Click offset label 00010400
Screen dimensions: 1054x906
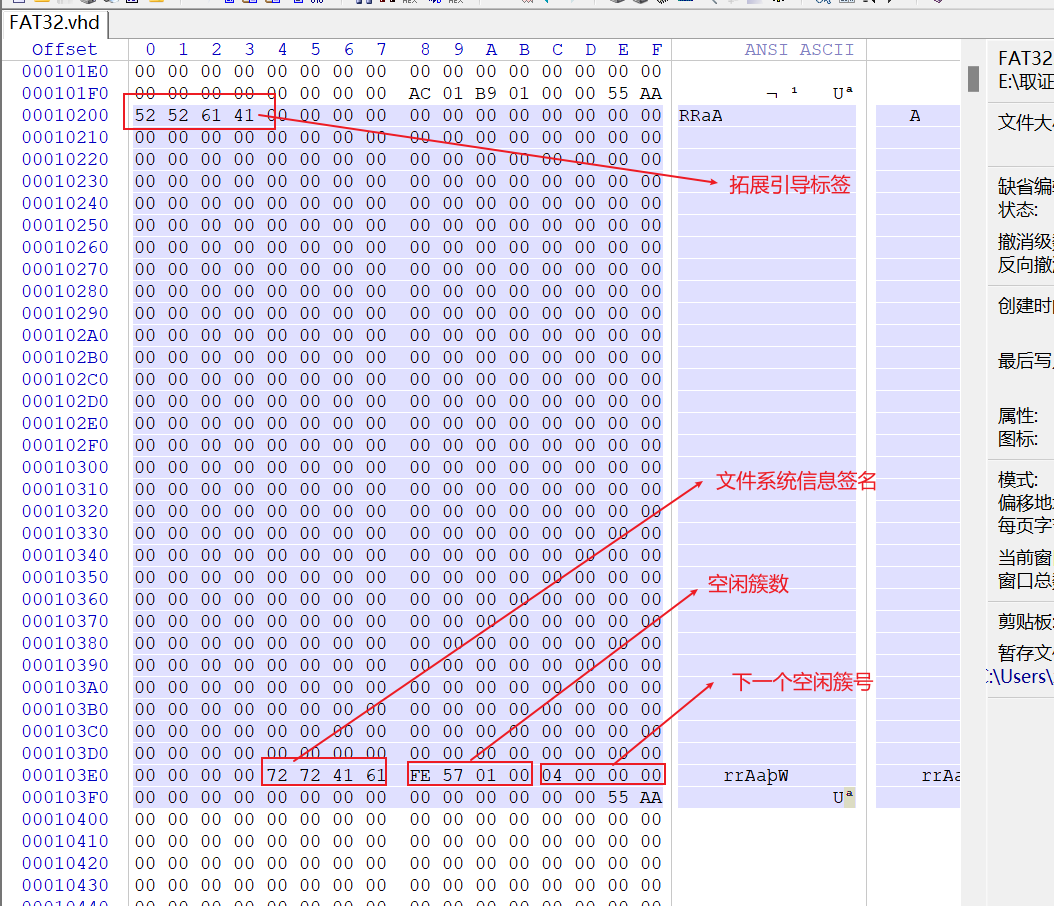(65, 820)
